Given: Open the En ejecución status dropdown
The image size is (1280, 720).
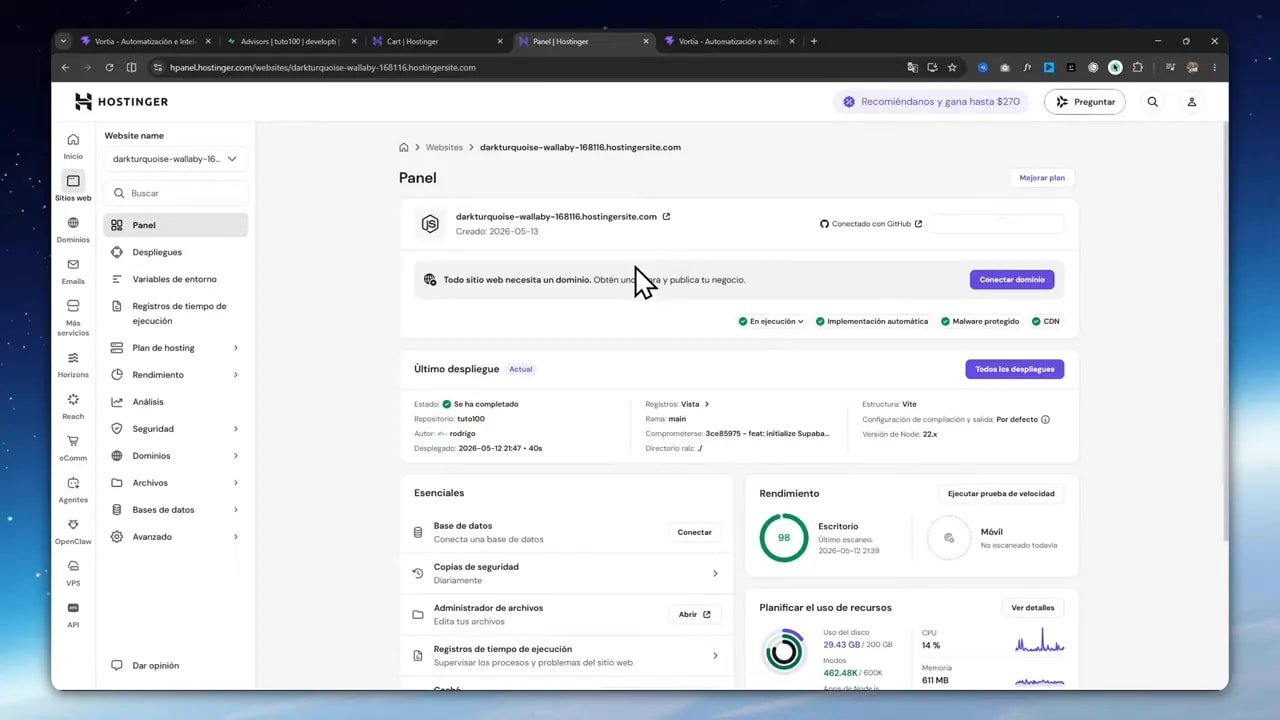Looking at the screenshot, I should tap(771, 321).
